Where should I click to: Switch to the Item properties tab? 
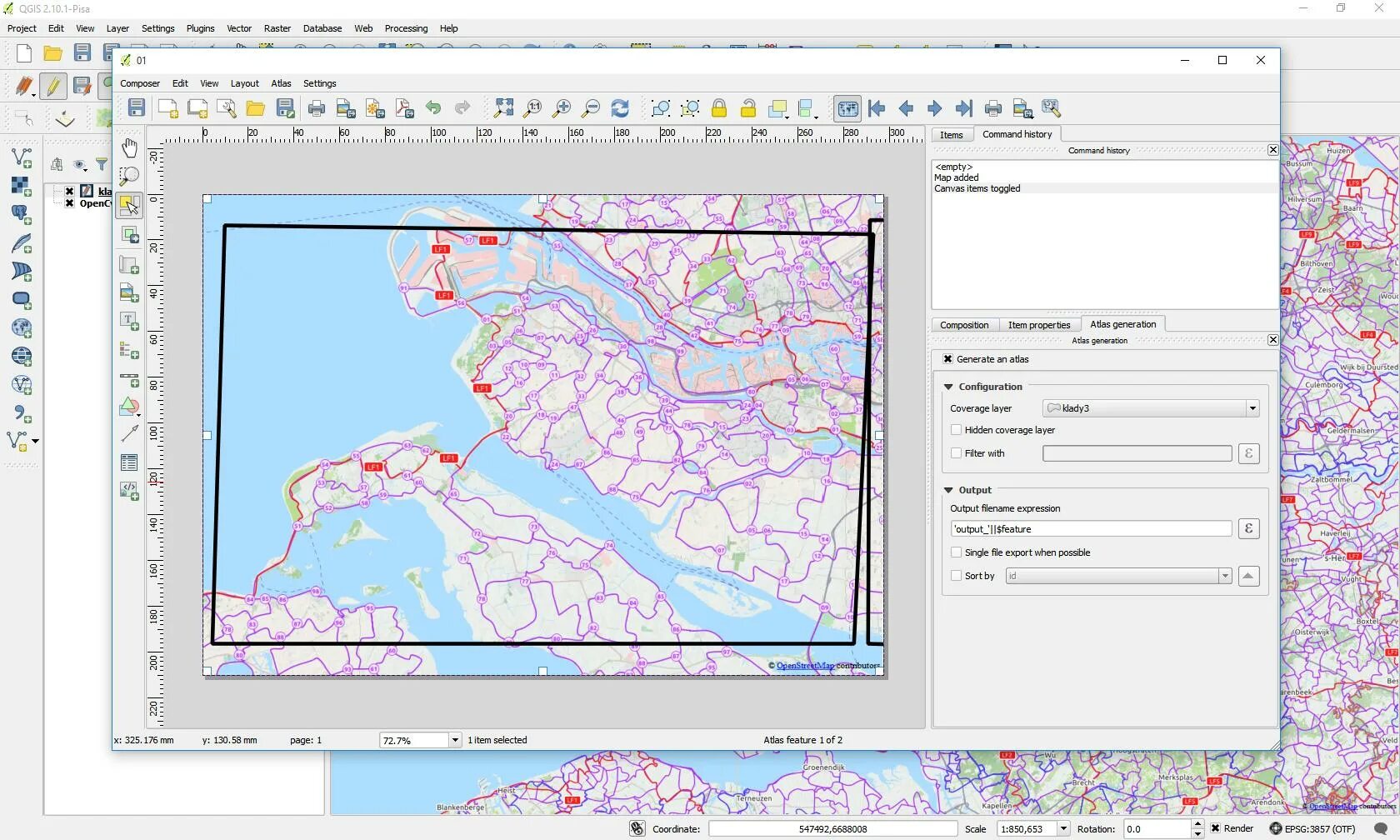click(x=1039, y=325)
